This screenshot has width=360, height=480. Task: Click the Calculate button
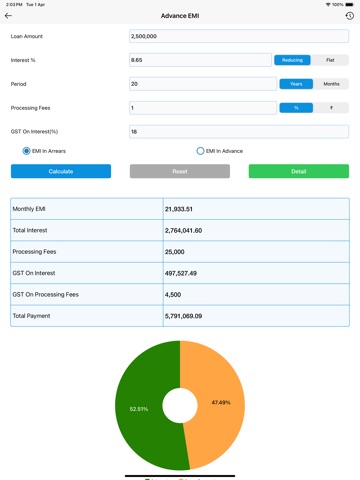(61, 171)
